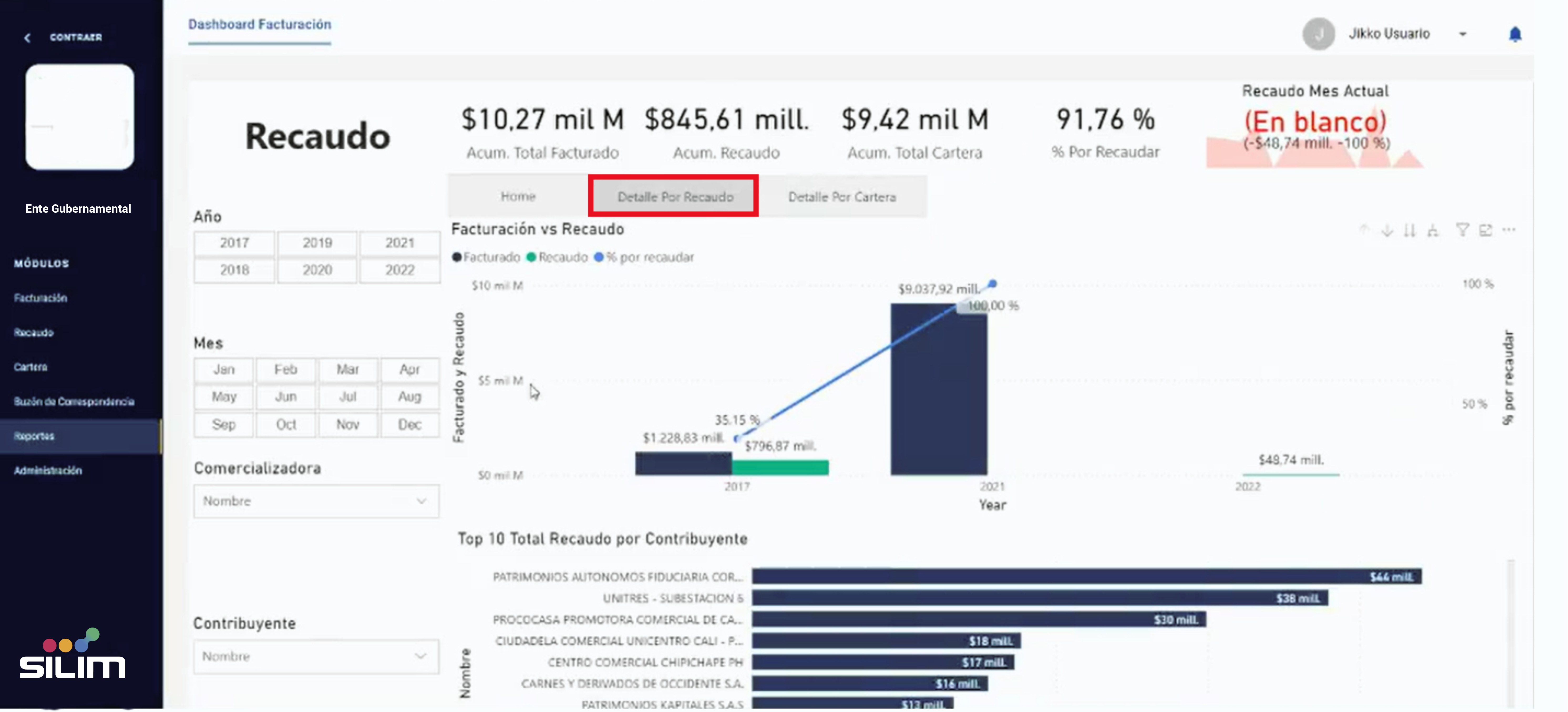The height and width of the screenshot is (712, 1568).
Task: Go to next level with double arrow icon
Action: (1410, 230)
